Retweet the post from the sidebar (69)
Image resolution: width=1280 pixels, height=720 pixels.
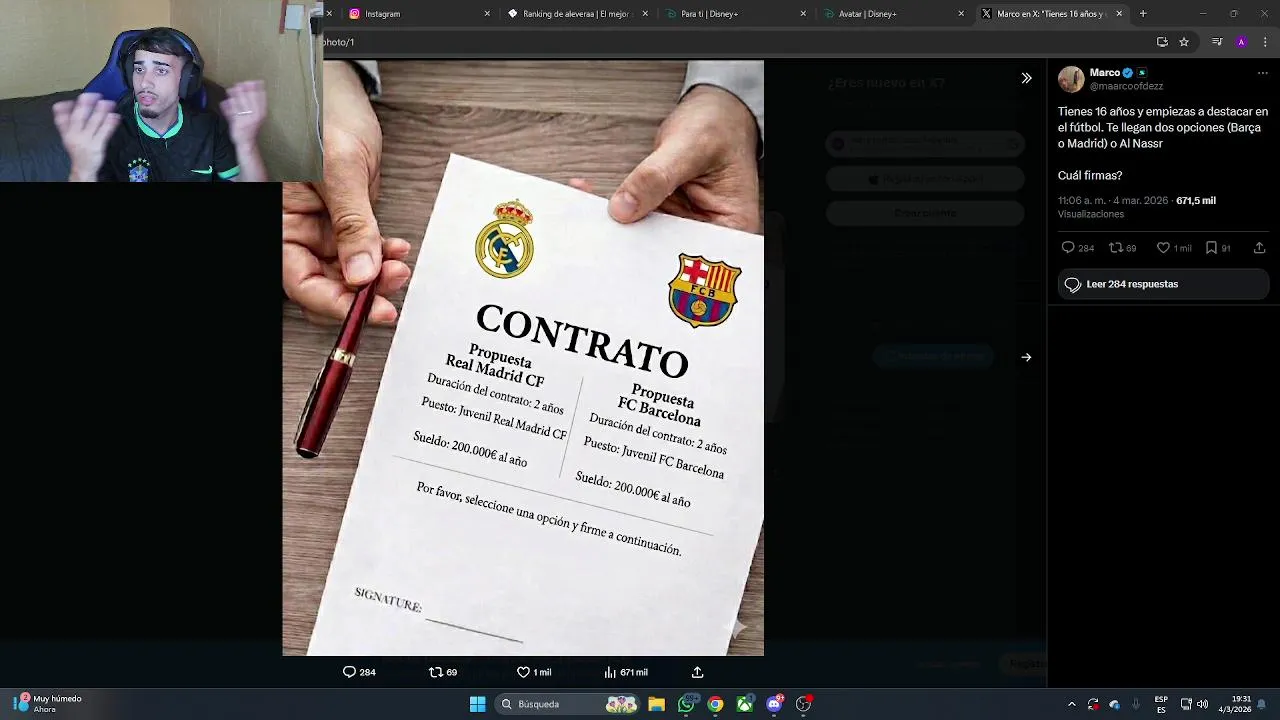click(x=1122, y=247)
